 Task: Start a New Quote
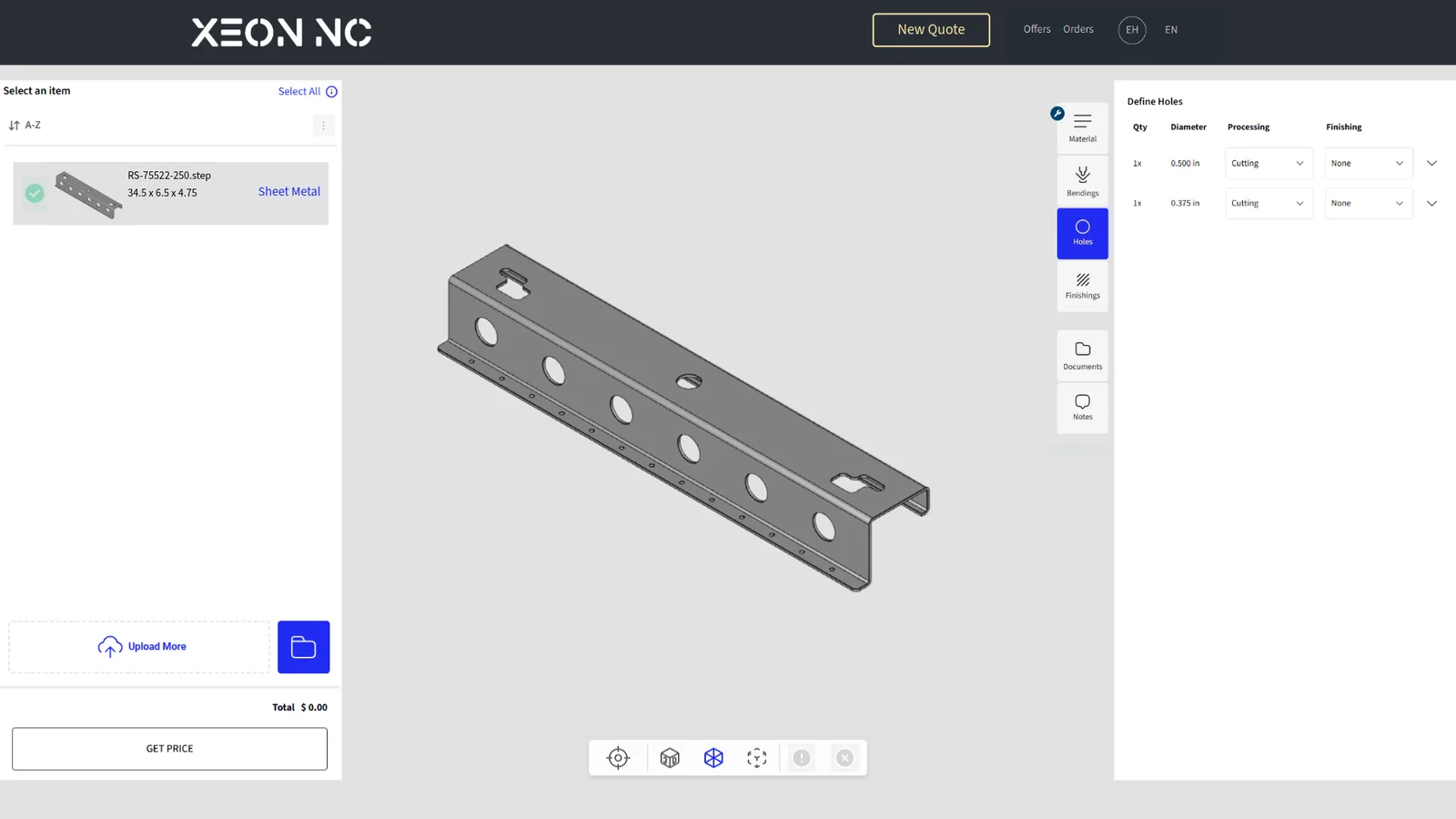(x=931, y=30)
